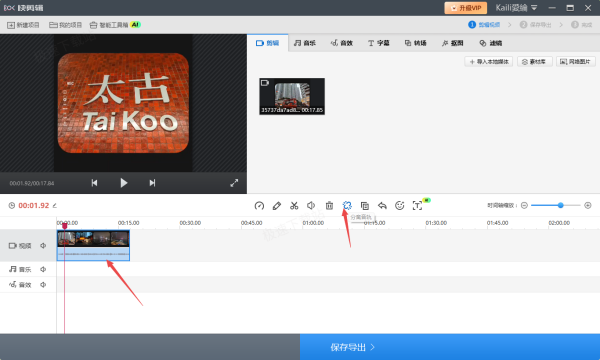Play the preview video
600x360 pixels.
pyautogui.click(x=123, y=183)
